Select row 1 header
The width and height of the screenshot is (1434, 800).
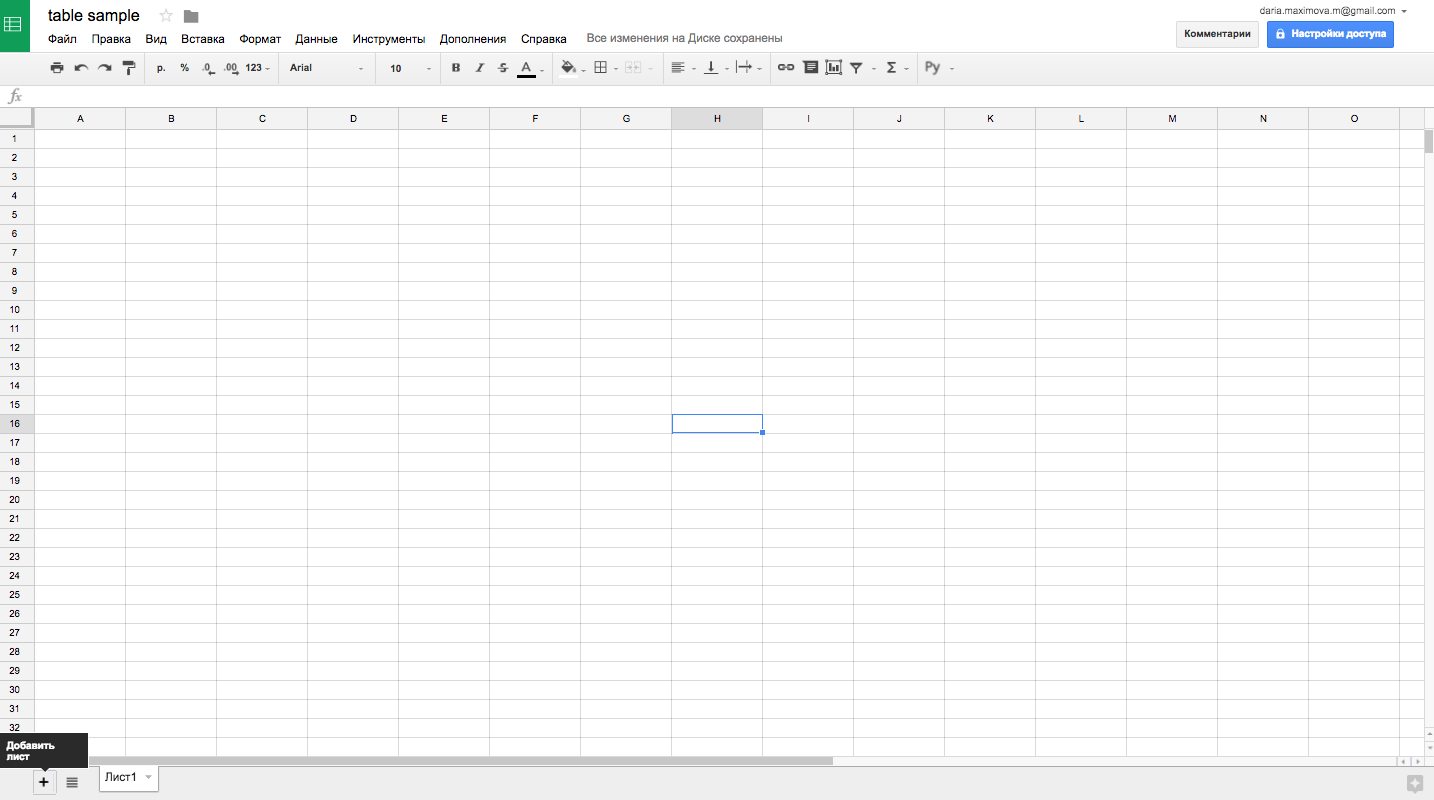[16, 139]
